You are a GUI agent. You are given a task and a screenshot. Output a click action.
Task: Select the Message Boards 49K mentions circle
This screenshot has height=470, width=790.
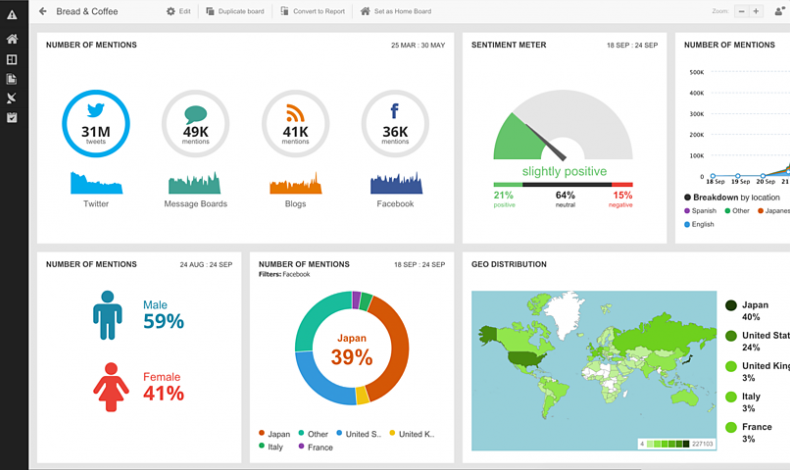(x=195, y=123)
